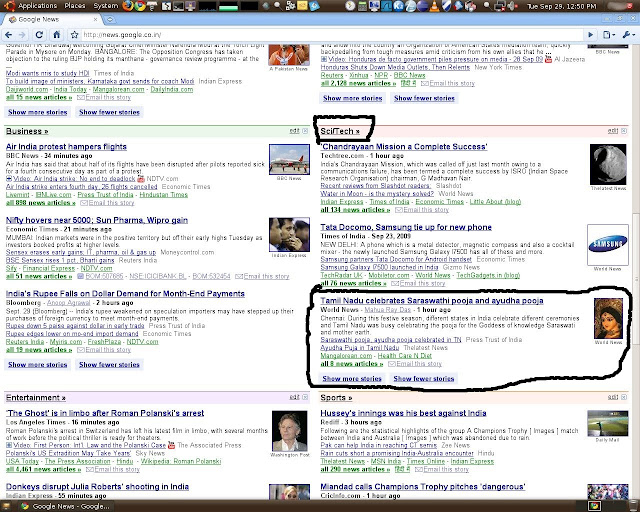Email the Tamil Nadu pooja story via its envelope

pyautogui.click(x=415, y=364)
